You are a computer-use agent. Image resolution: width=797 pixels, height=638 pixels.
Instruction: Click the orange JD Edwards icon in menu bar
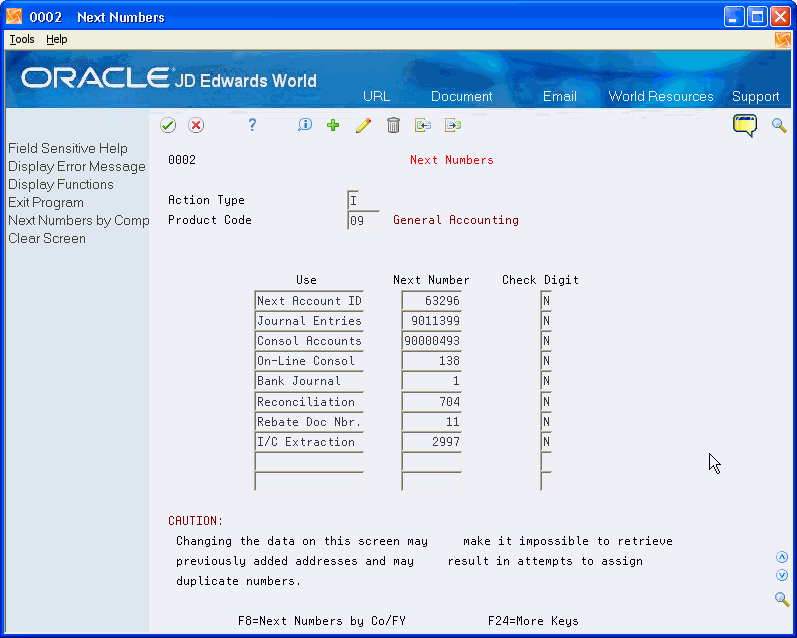click(x=783, y=40)
